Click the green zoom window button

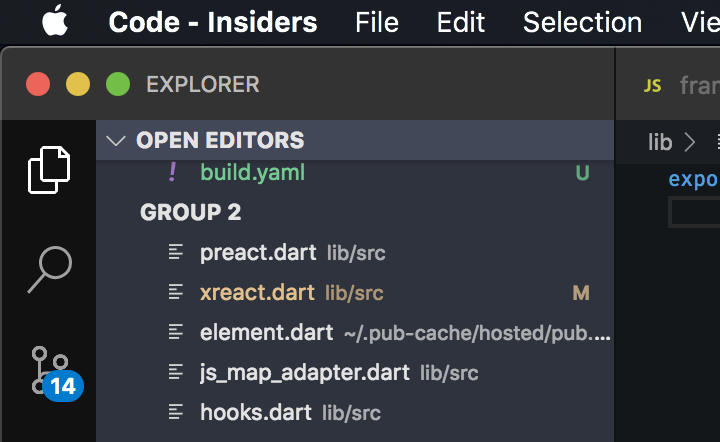118,84
